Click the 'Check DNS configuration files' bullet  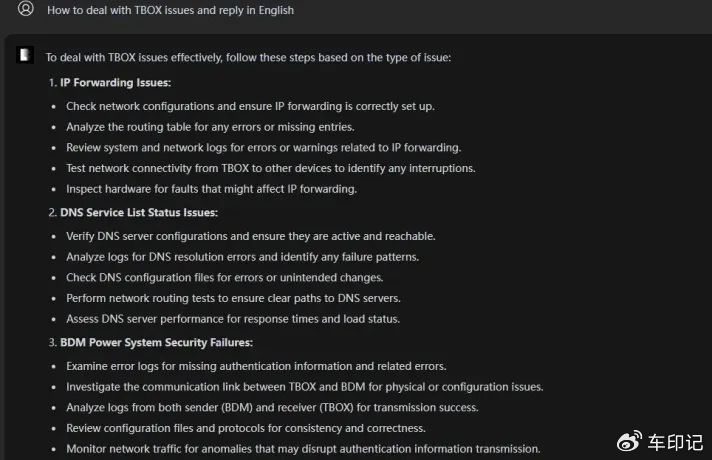[x=225, y=277]
